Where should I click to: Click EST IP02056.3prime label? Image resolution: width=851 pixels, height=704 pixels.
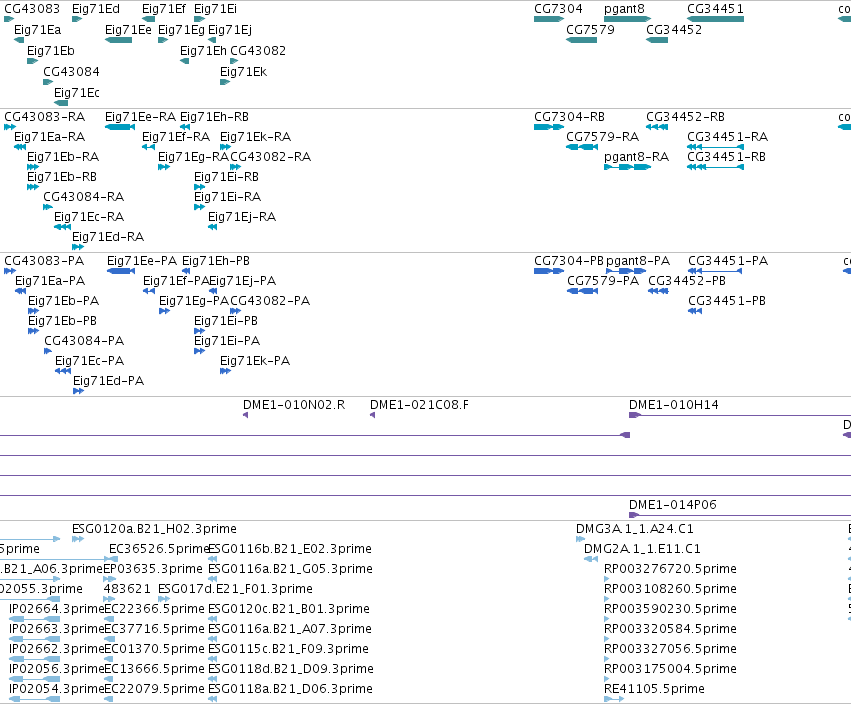[x=56, y=669]
